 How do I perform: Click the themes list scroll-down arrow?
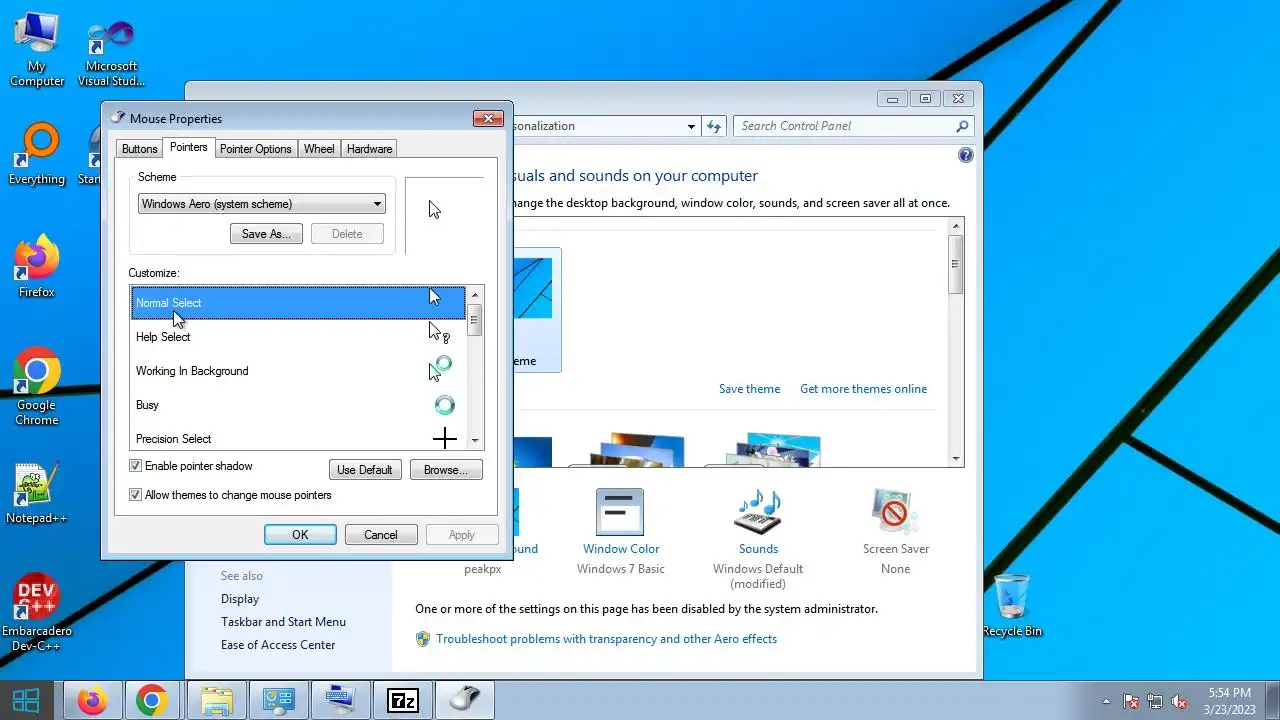pos(956,458)
